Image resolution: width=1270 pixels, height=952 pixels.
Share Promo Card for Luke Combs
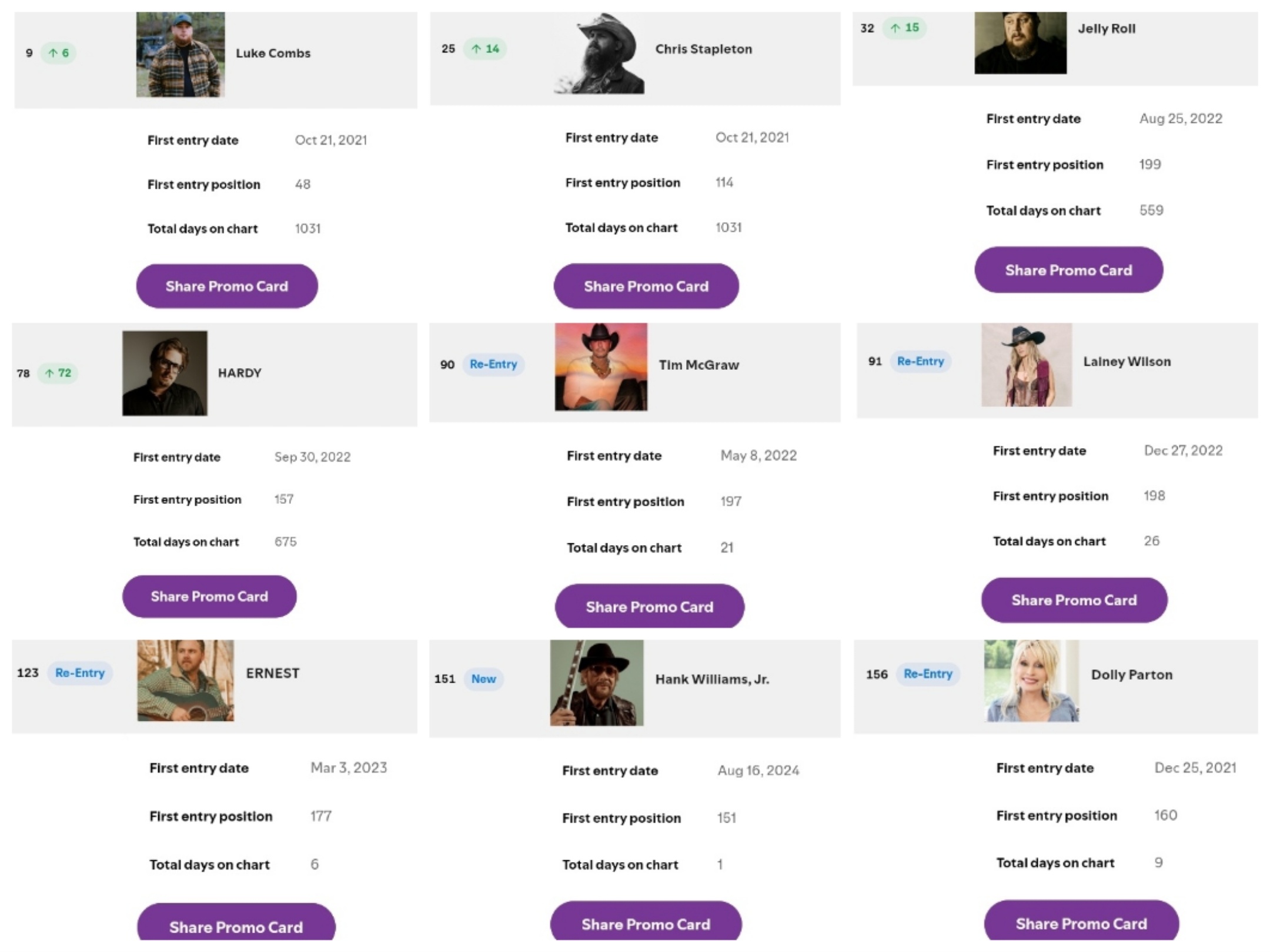pos(227,286)
